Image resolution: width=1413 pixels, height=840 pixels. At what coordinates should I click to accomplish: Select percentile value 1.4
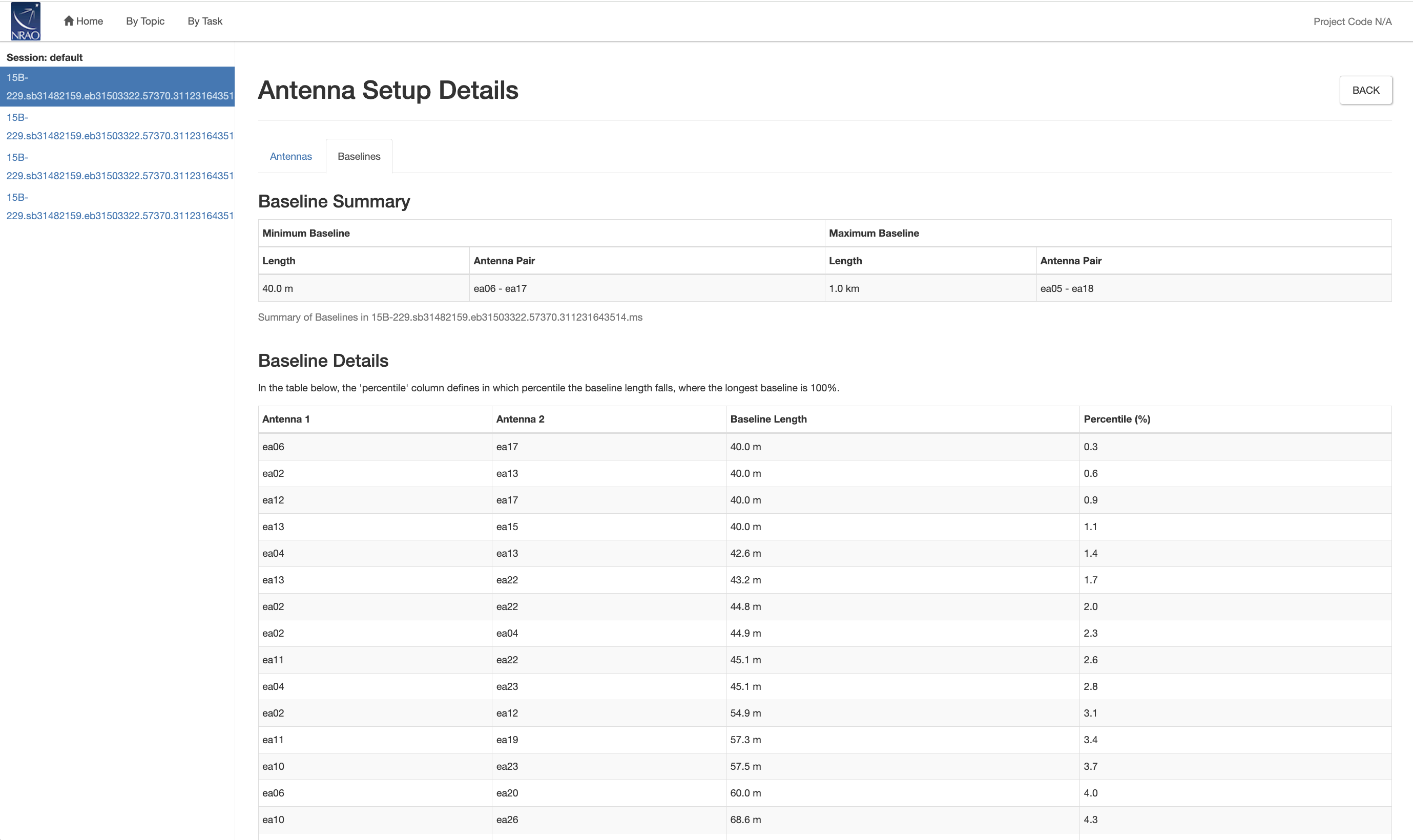tap(1235, 554)
